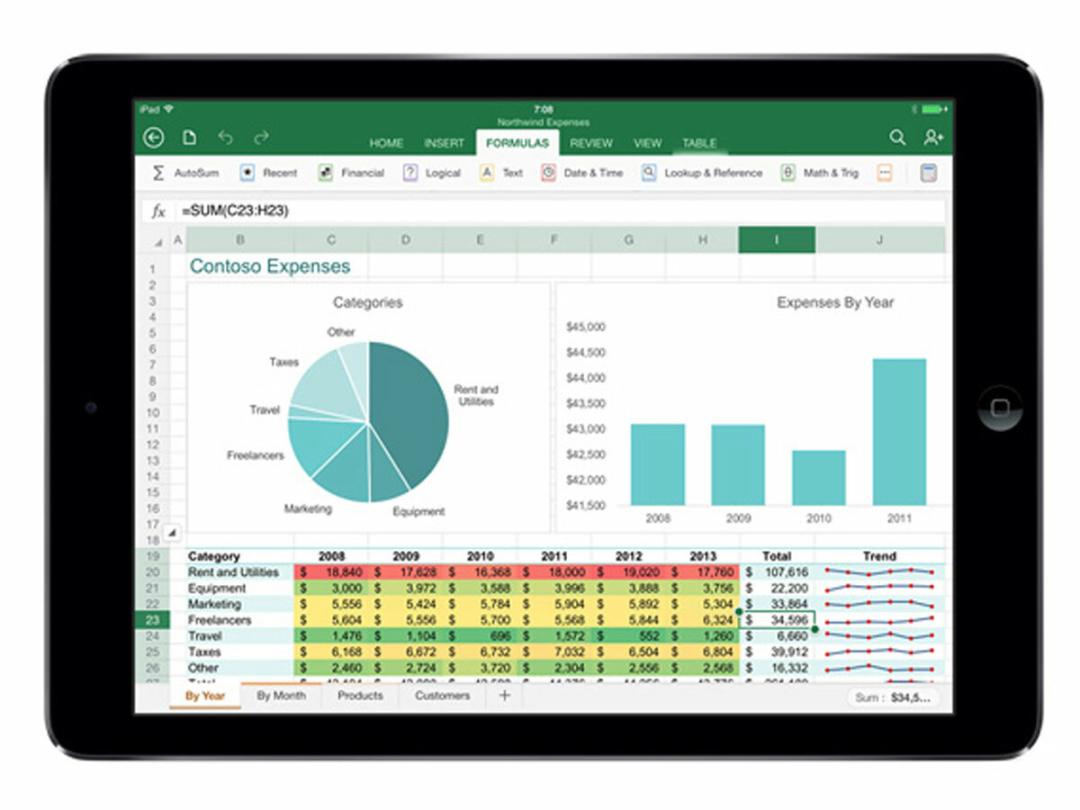Tap the Share add-person icon

(x=933, y=138)
